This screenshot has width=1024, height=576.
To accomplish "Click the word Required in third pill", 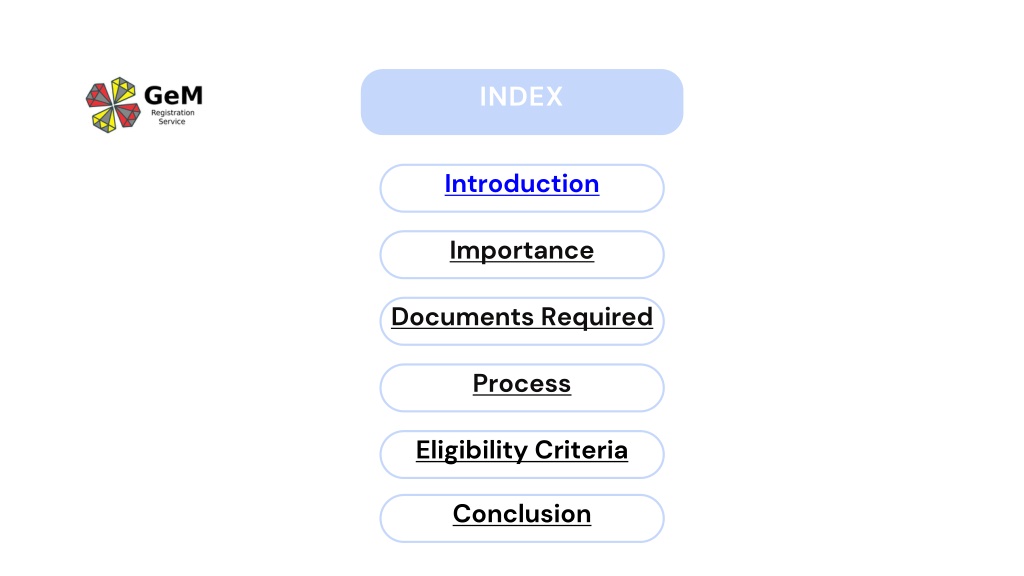I will pos(597,317).
